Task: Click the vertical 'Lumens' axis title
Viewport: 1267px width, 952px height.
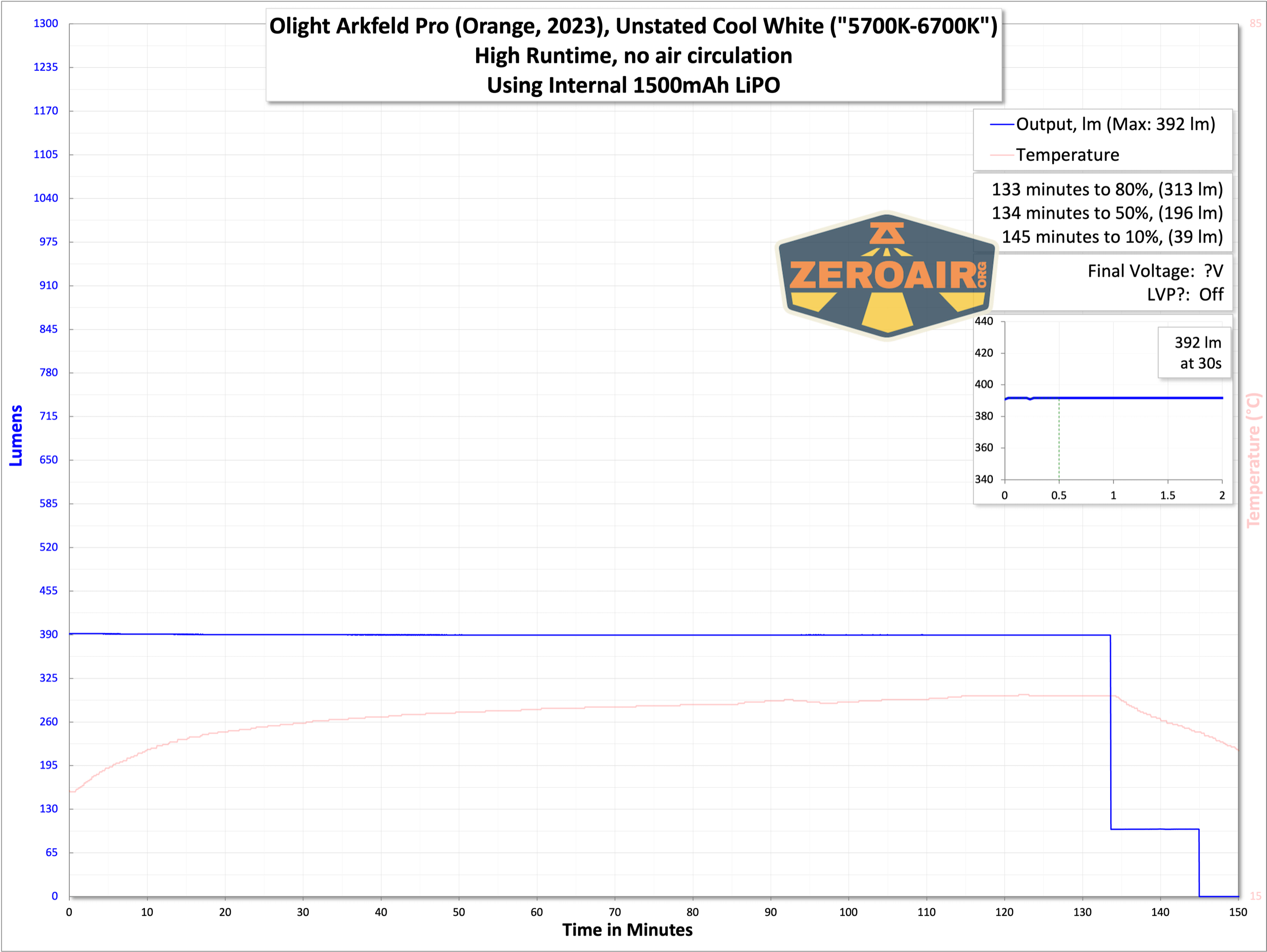Action: point(16,435)
